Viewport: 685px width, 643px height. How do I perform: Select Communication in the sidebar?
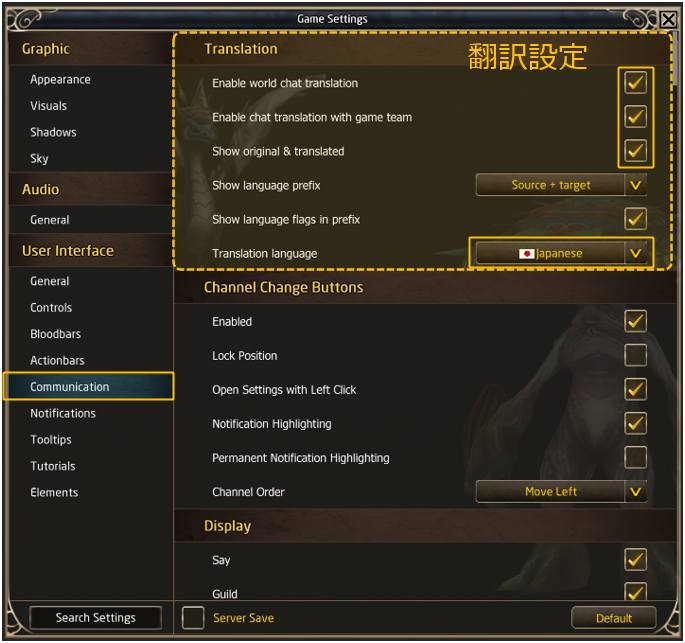[x=88, y=387]
